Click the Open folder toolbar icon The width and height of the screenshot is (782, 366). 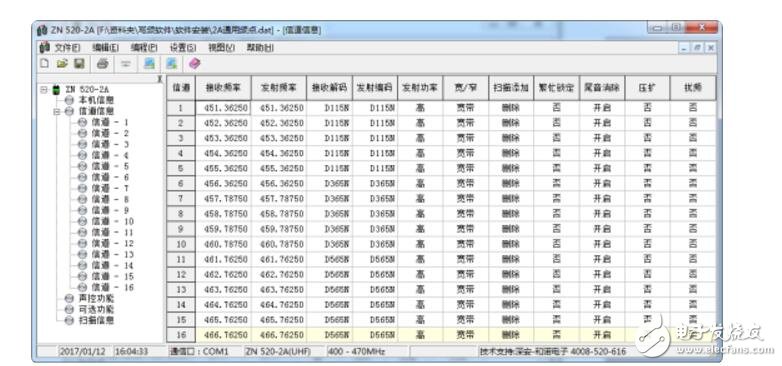coord(62,64)
